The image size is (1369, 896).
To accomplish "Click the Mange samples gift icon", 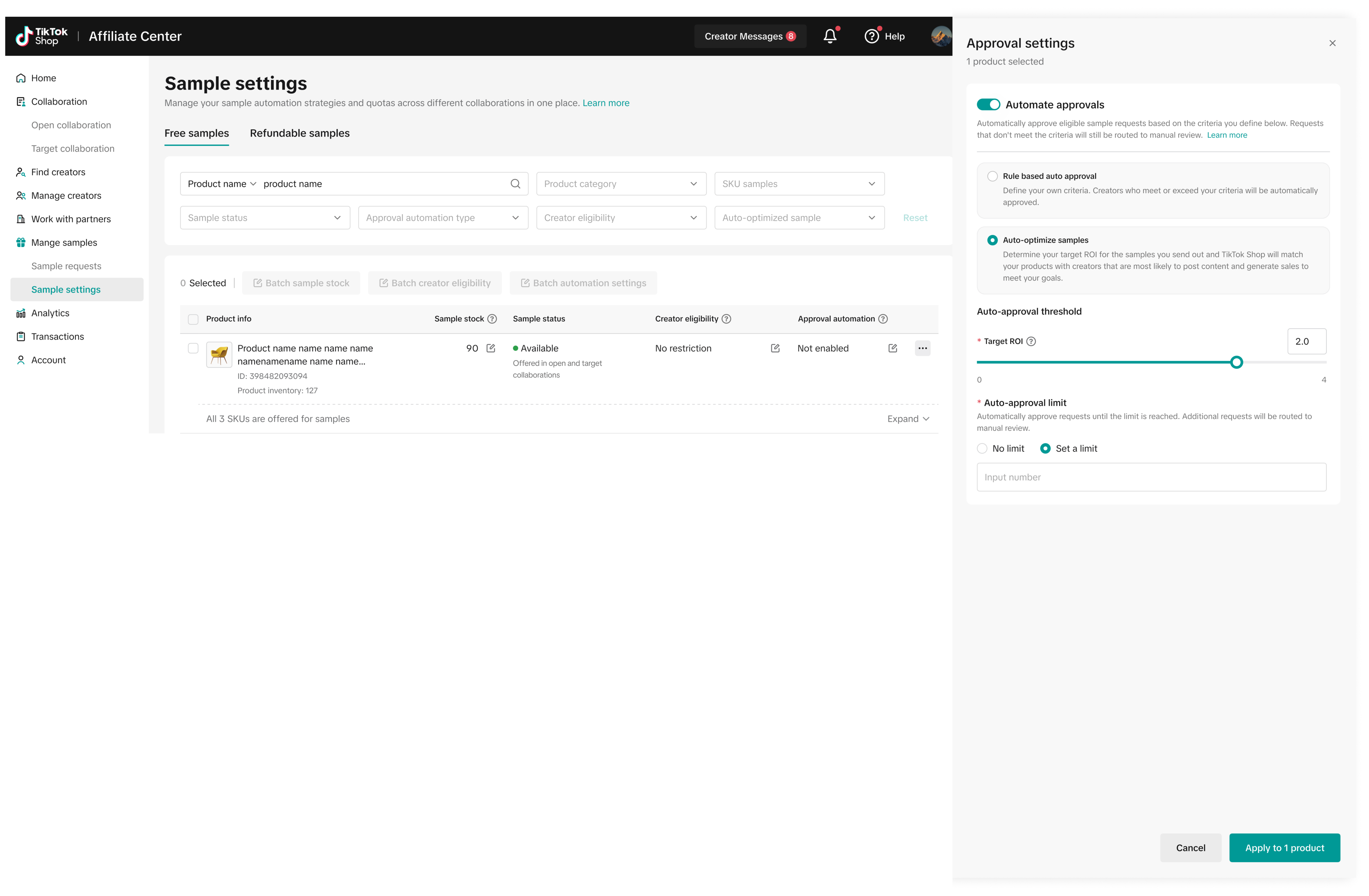I will [21, 243].
